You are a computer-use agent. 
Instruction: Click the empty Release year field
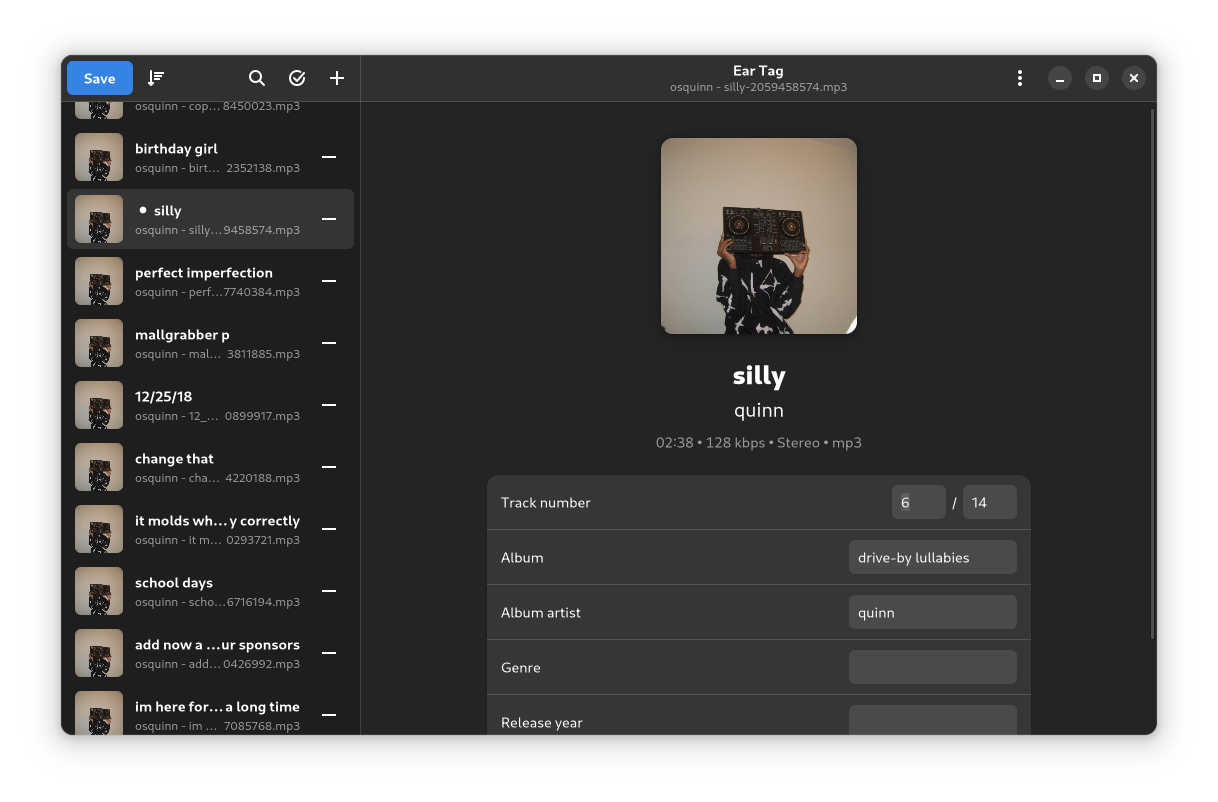[x=933, y=720]
